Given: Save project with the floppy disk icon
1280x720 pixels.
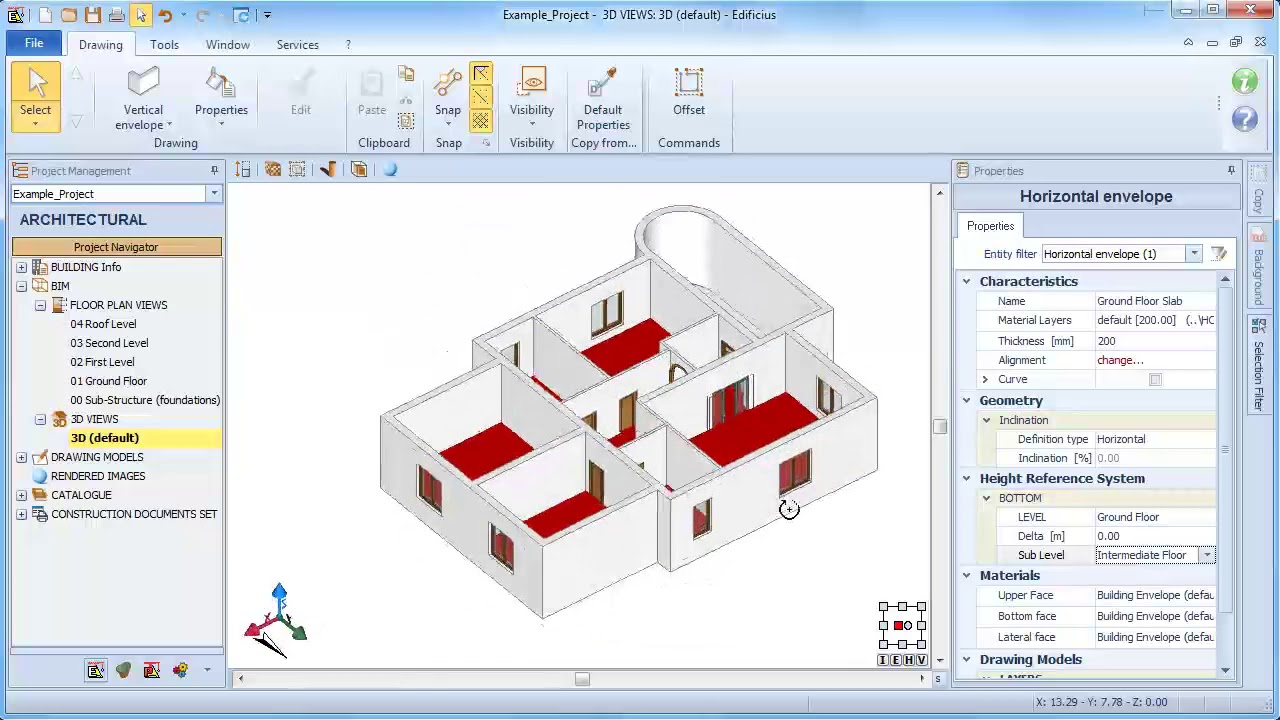Looking at the screenshot, I should point(93,15).
